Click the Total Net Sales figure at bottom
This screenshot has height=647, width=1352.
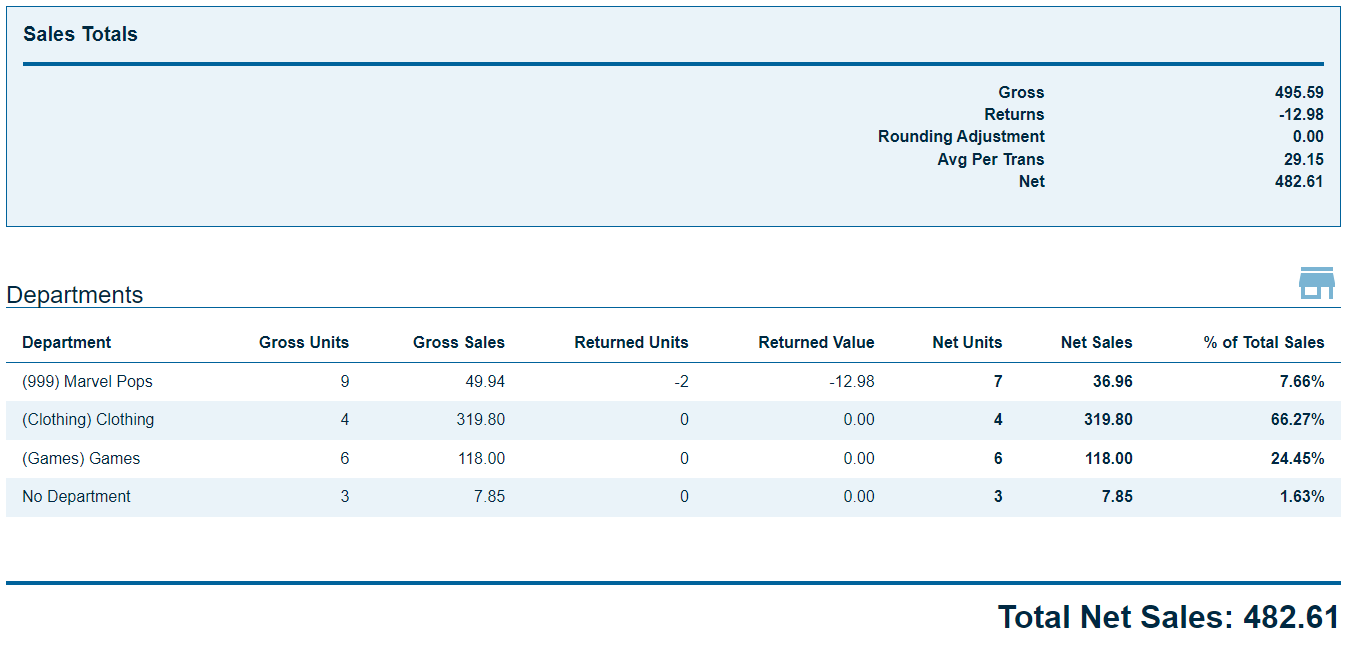[1168, 617]
